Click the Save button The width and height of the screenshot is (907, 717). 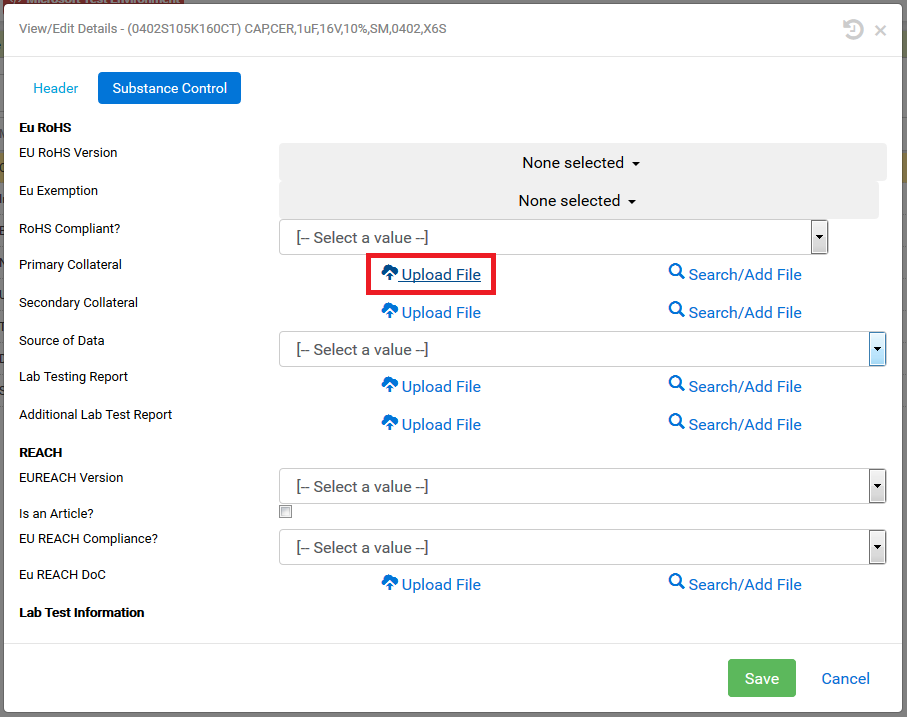[761, 678]
